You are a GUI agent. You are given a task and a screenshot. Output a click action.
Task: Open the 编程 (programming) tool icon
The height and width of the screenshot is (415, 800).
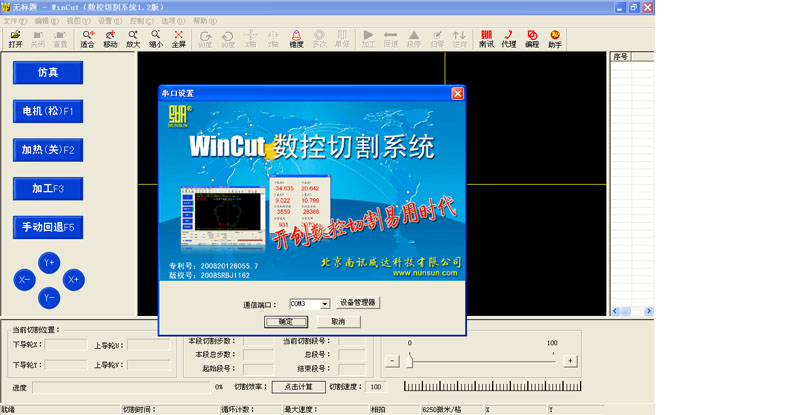point(532,39)
